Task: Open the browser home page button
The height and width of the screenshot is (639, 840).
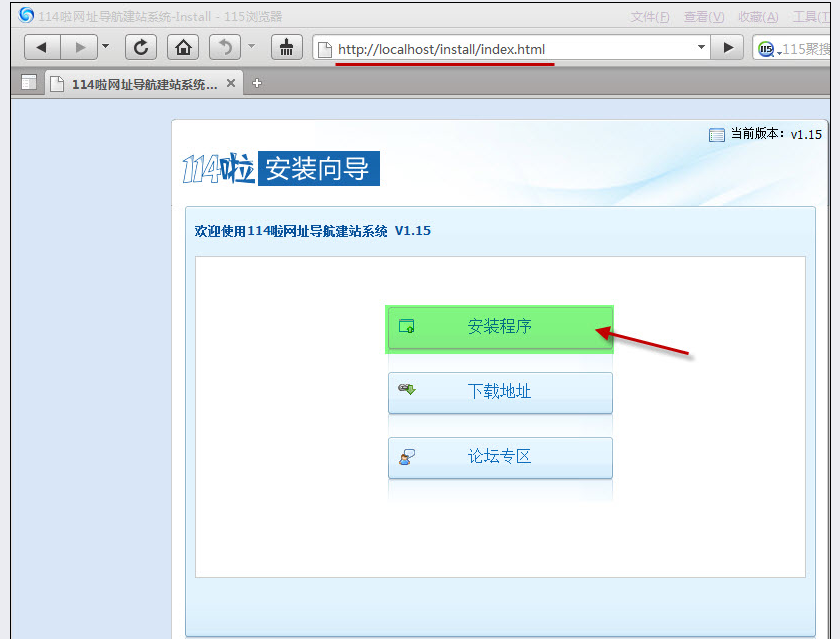Action: [x=183, y=48]
